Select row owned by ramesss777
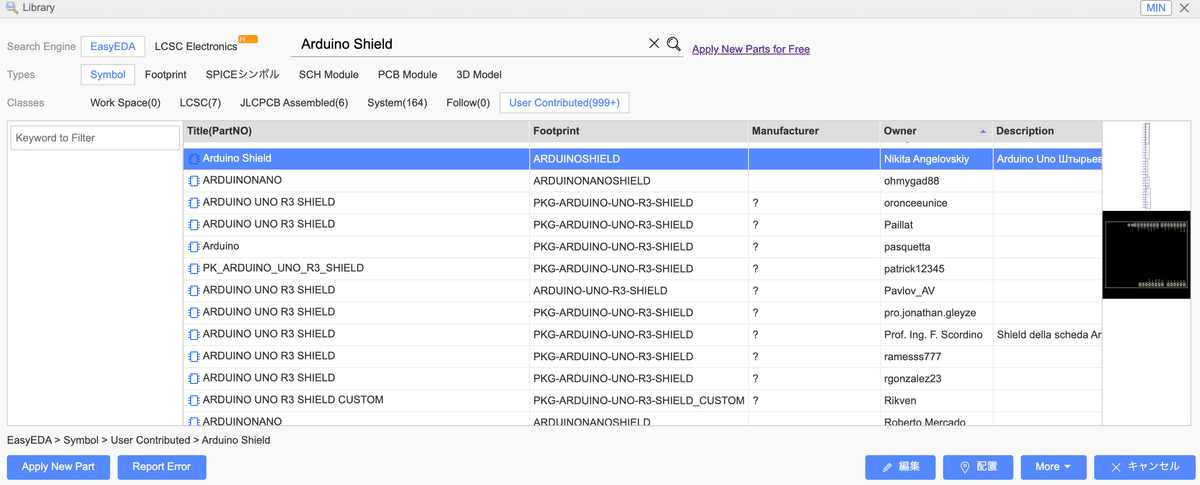The image size is (1200, 485). [x=642, y=357]
